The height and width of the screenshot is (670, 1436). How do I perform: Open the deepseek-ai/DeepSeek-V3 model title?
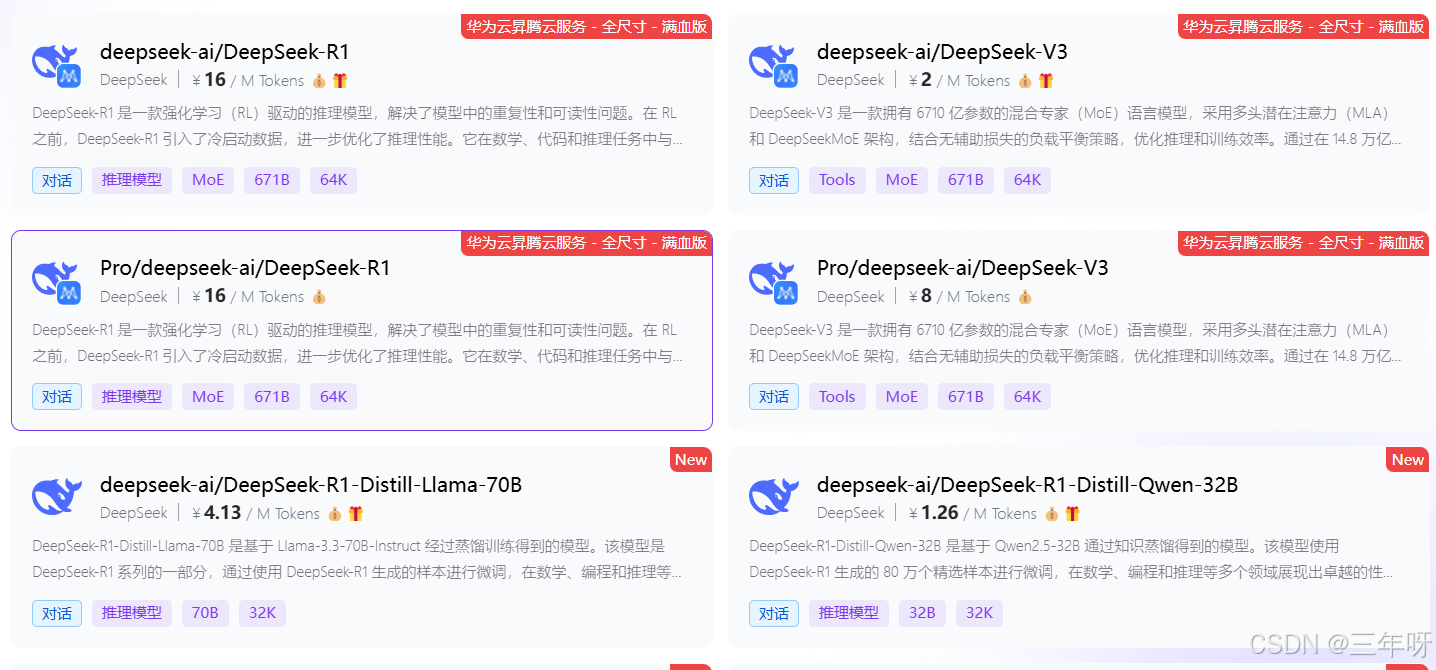(942, 52)
